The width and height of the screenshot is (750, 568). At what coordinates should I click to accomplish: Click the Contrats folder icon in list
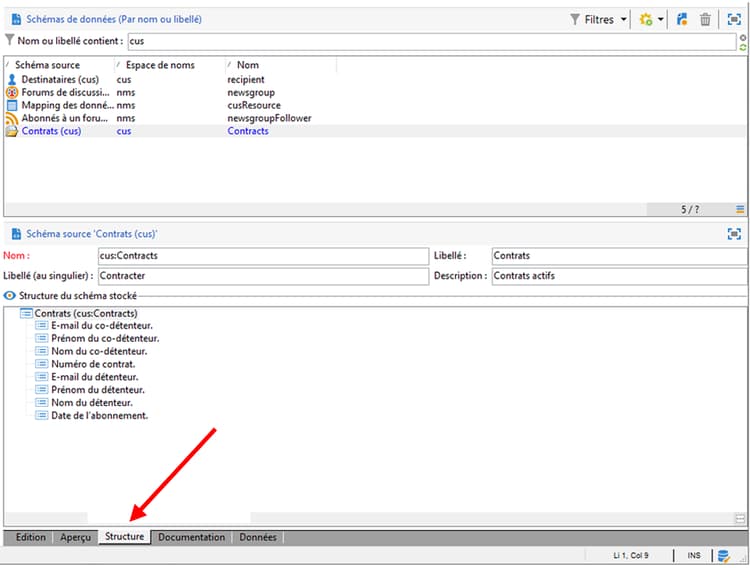pyautogui.click(x=12, y=131)
